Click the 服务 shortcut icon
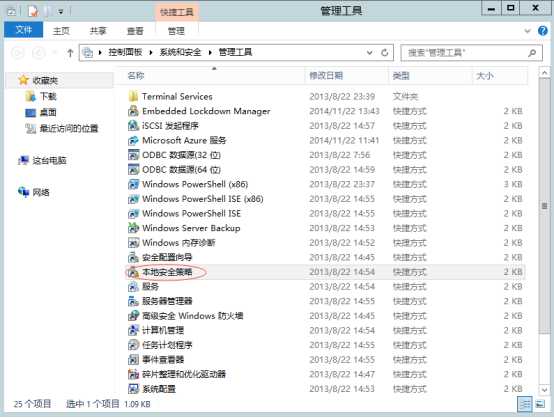This screenshot has height=418, width=554. pyautogui.click(x=133, y=287)
